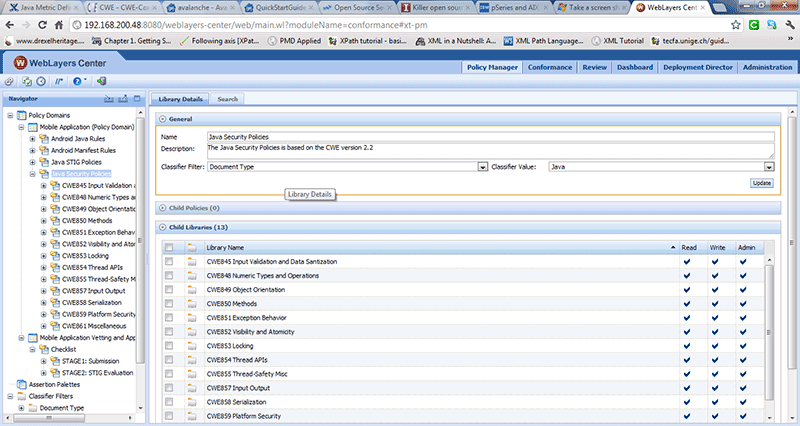Switch to the Search tab
Screen dimensions: 800x426
coord(228,99)
